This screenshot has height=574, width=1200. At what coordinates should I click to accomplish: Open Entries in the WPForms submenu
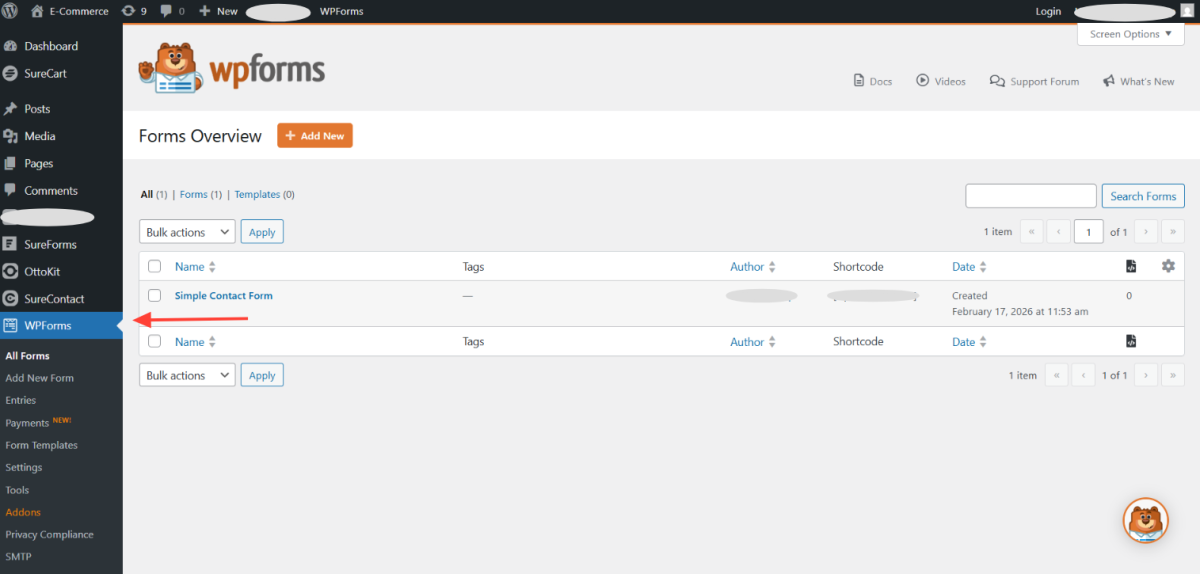(21, 400)
